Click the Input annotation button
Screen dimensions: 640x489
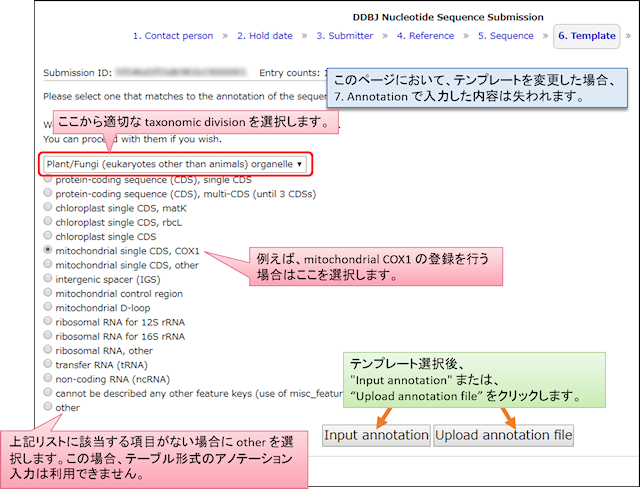(376, 435)
